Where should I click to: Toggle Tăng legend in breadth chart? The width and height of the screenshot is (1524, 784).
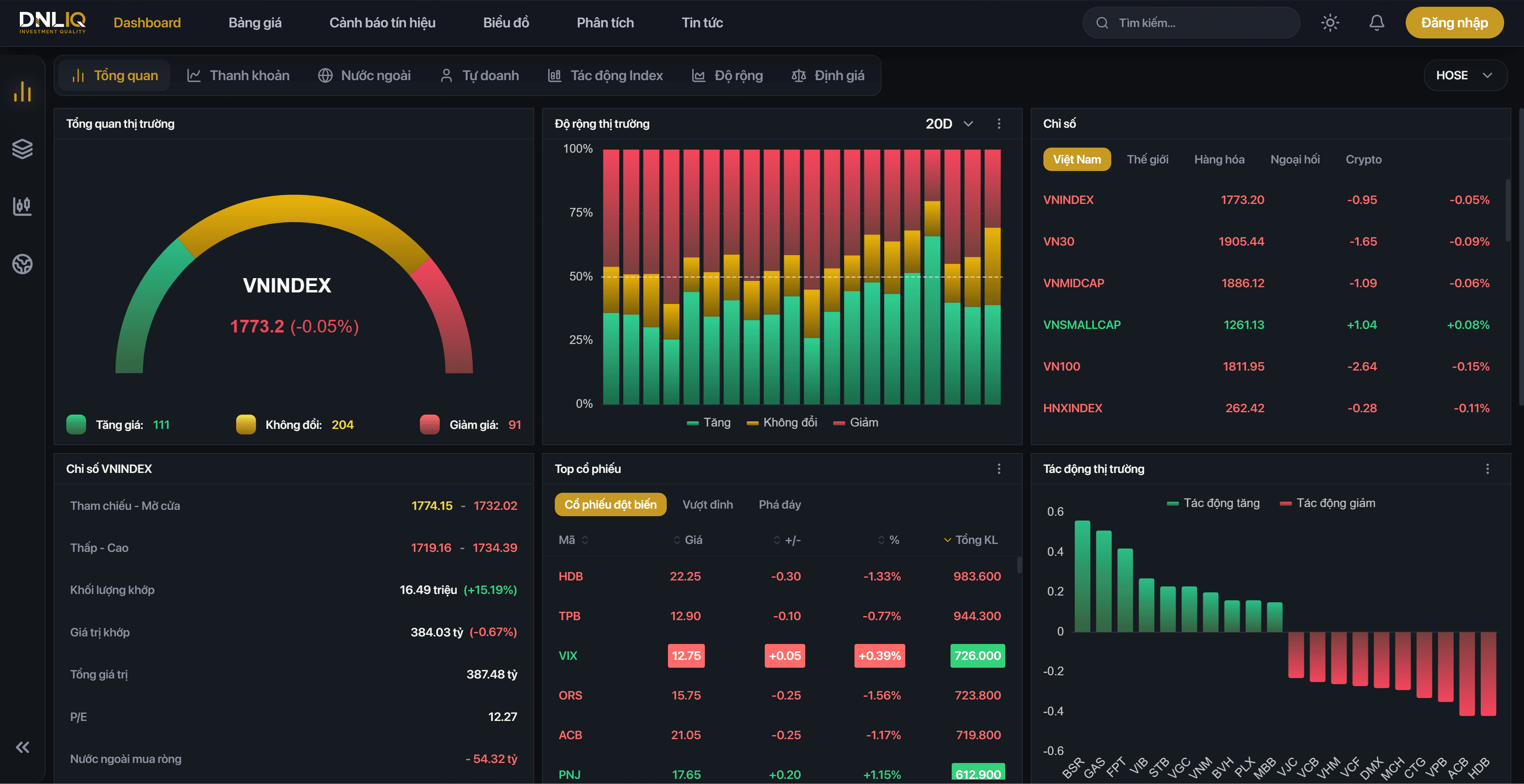pyautogui.click(x=709, y=423)
